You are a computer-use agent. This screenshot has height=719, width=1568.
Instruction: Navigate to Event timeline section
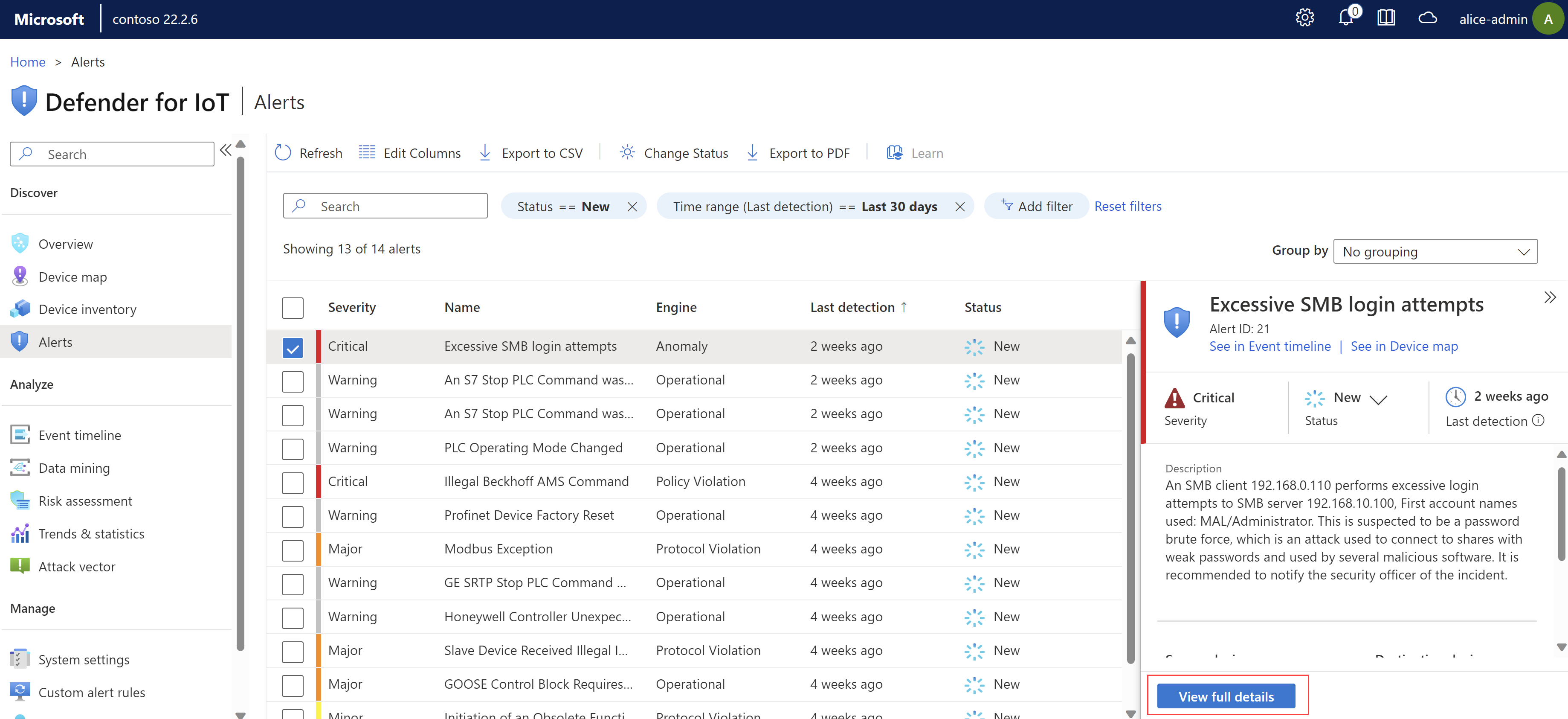(x=79, y=434)
